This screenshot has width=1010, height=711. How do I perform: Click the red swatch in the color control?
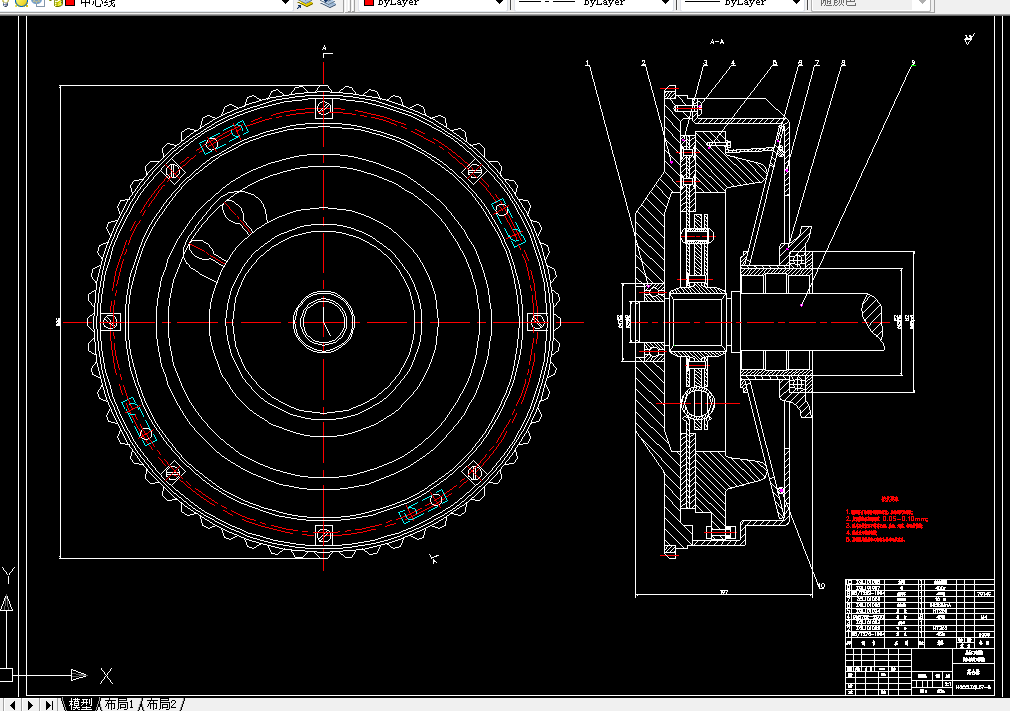pyautogui.click(x=369, y=3)
